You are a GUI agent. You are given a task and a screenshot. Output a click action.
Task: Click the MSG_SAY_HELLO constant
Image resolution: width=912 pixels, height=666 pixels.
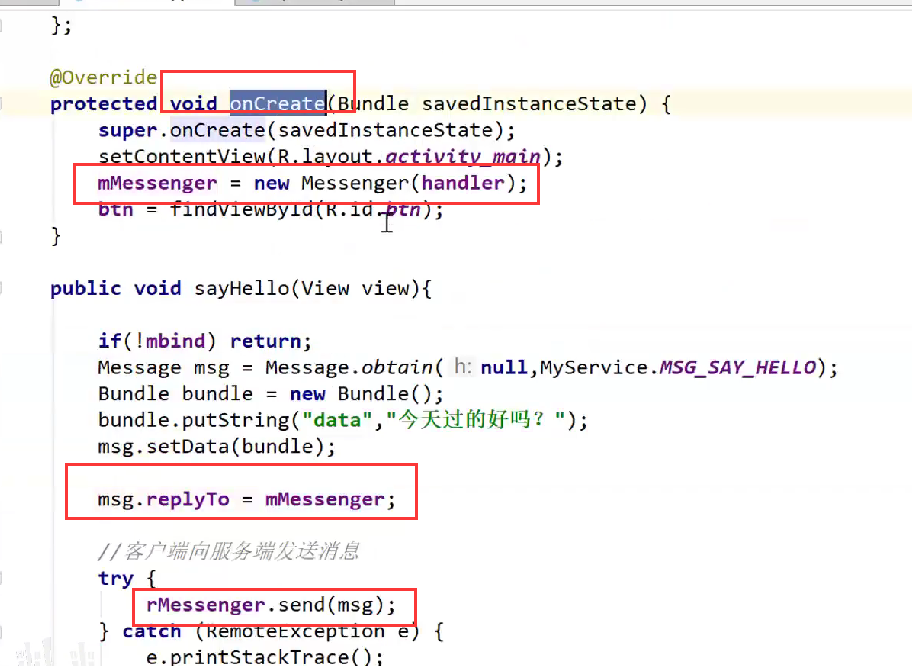738,368
